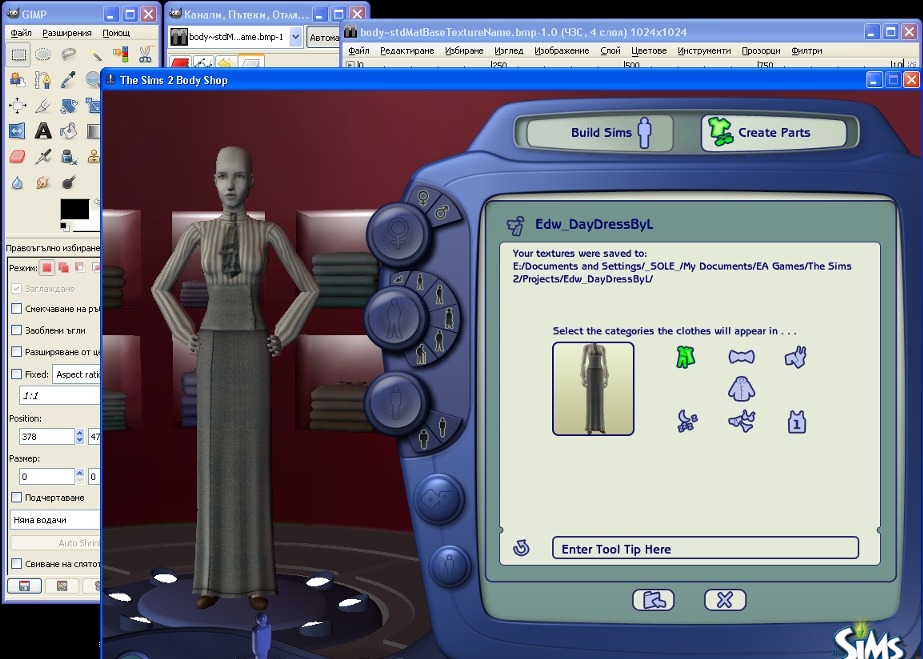Choose the Formal bow tie category icon
The width and height of the screenshot is (923, 659).
(x=741, y=357)
